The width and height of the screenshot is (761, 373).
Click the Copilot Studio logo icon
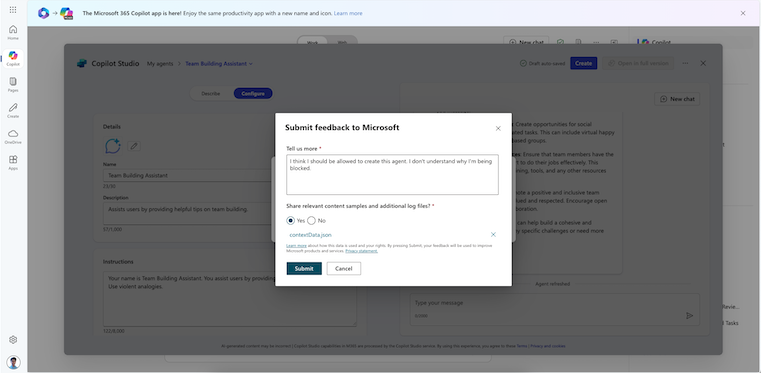pos(82,64)
